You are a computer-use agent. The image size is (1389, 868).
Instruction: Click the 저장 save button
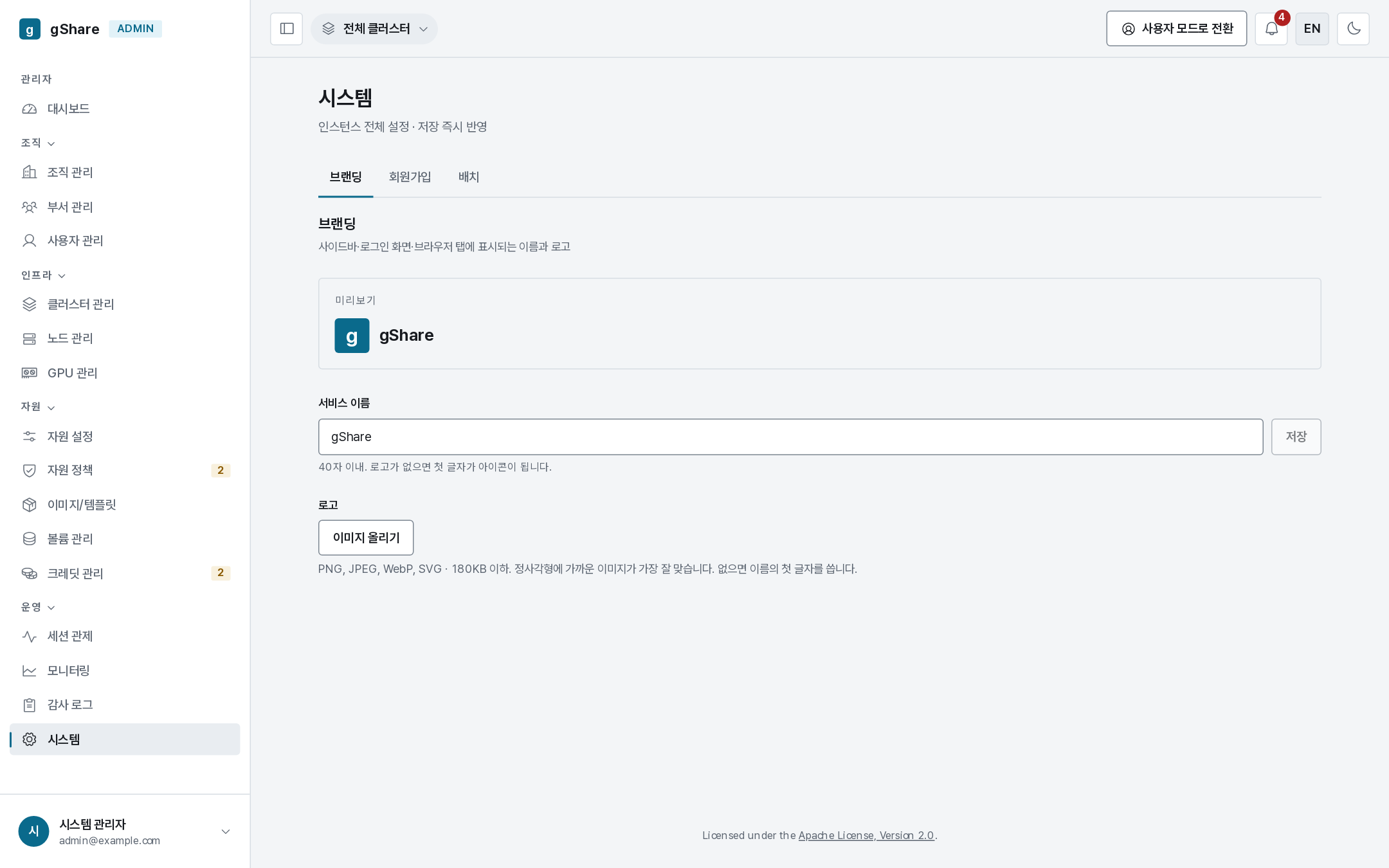pos(1296,437)
